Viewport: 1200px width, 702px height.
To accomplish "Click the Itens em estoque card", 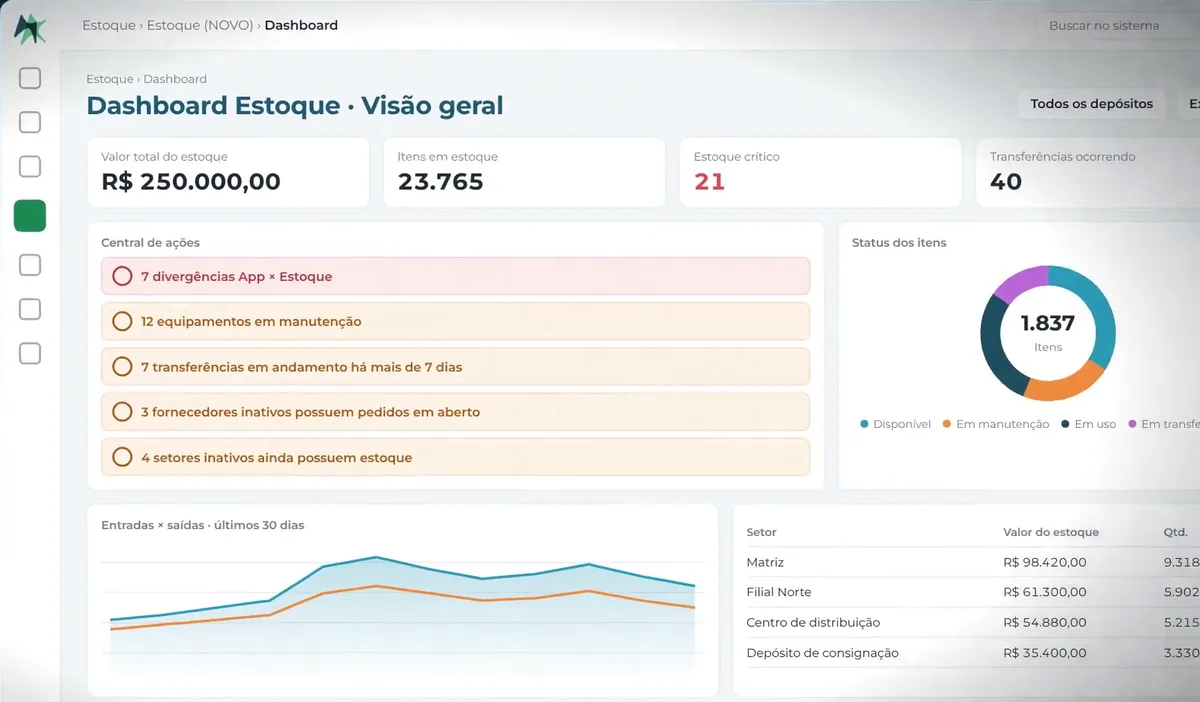I will pyautogui.click(x=524, y=172).
